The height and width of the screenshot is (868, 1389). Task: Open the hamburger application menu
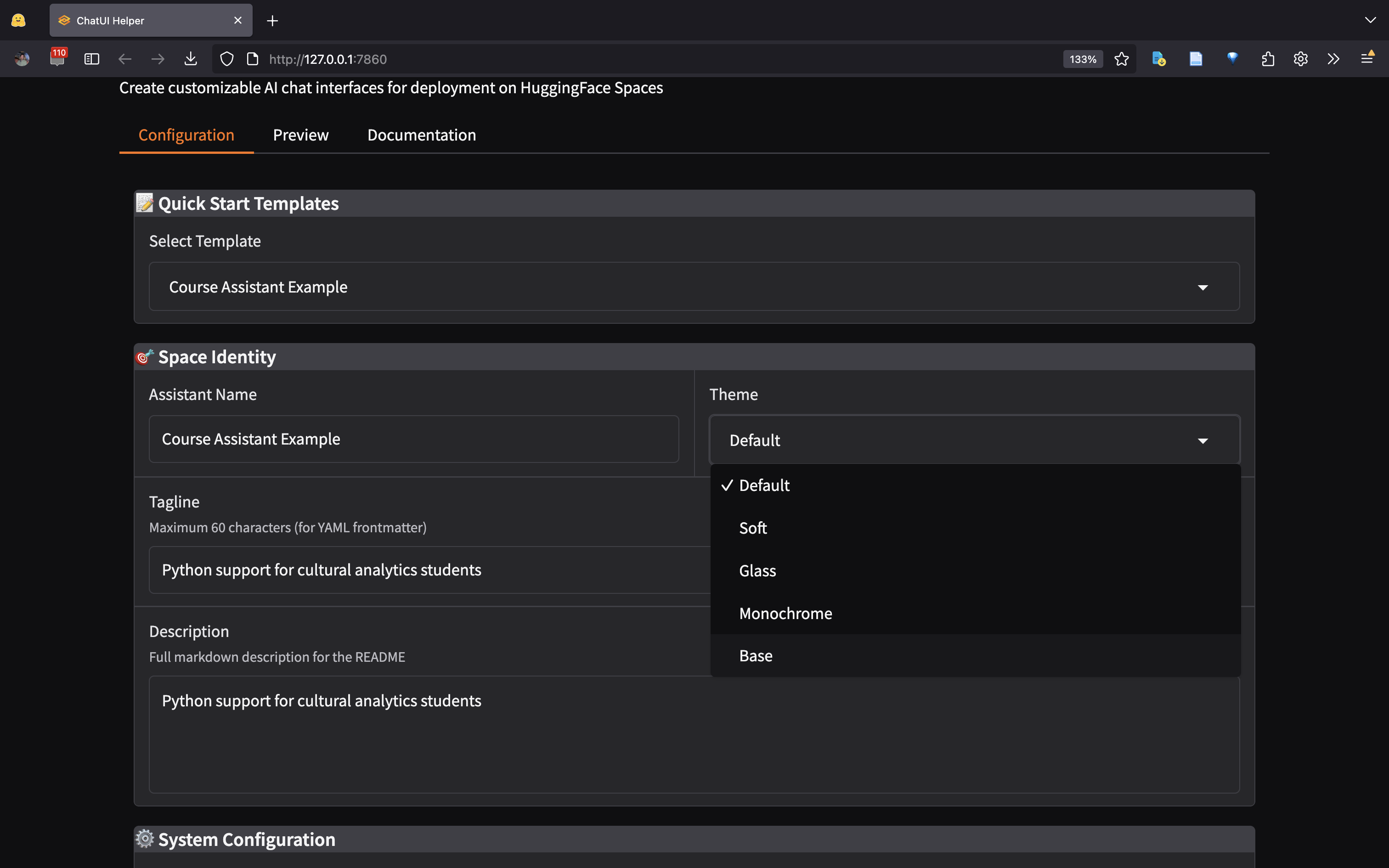[x=1366, y=59]
